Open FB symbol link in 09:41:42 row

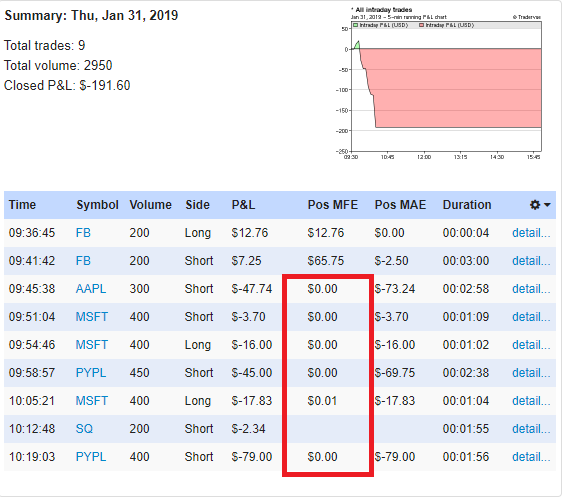[83, 261]
